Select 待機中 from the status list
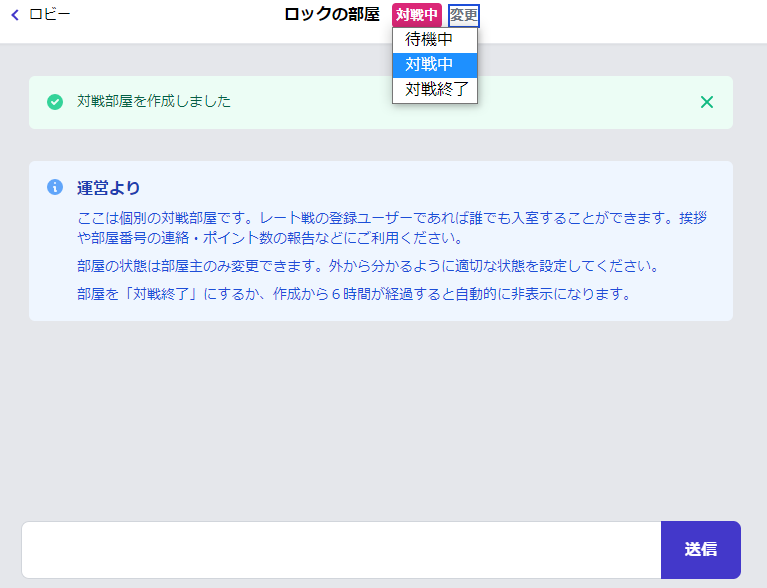This screenshot has height=588, width=767. coord(435,40)
